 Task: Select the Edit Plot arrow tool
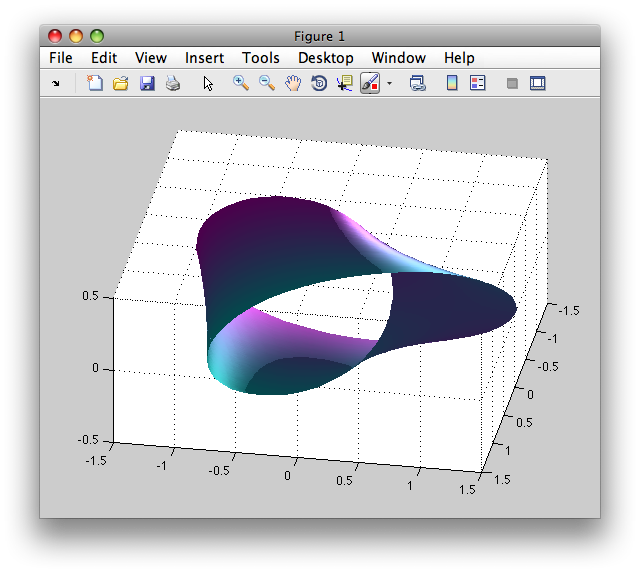208,83
